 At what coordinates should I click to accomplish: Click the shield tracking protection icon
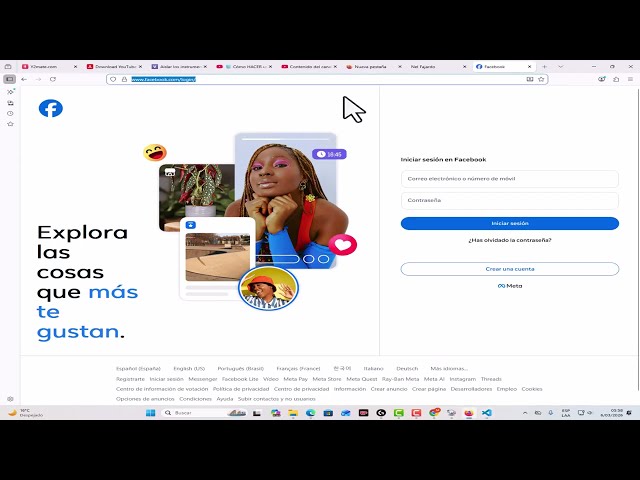pos(113,79)
